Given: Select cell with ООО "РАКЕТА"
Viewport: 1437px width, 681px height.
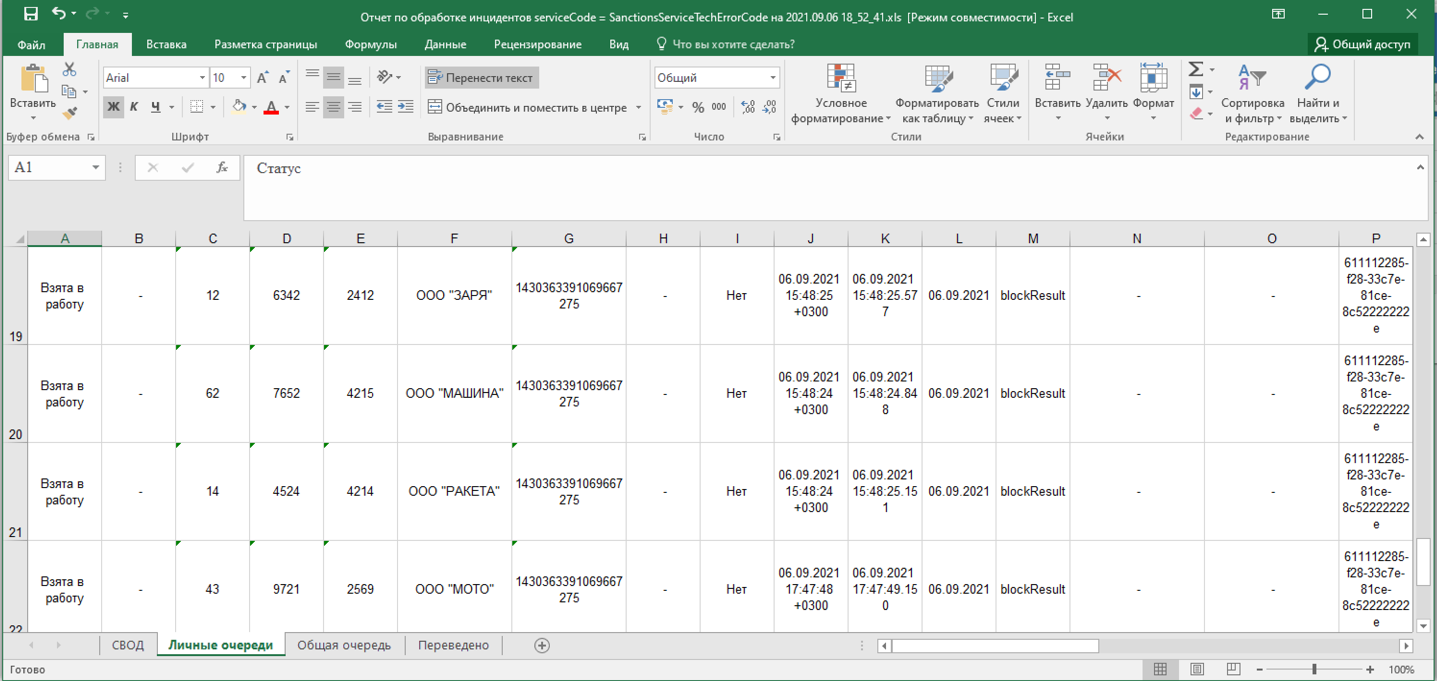Looking at the screenshot, I should [454, 492].
